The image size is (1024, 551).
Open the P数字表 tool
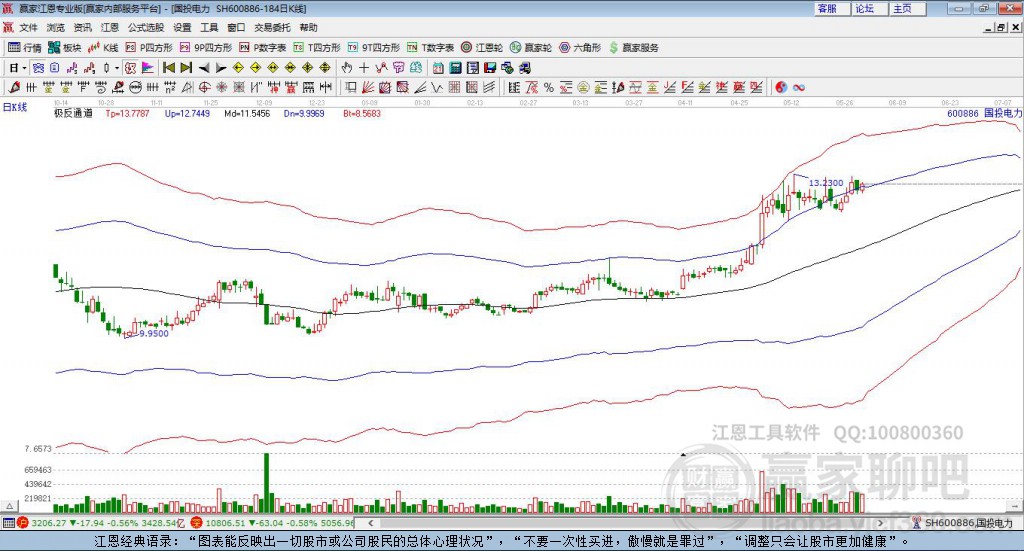263,48
